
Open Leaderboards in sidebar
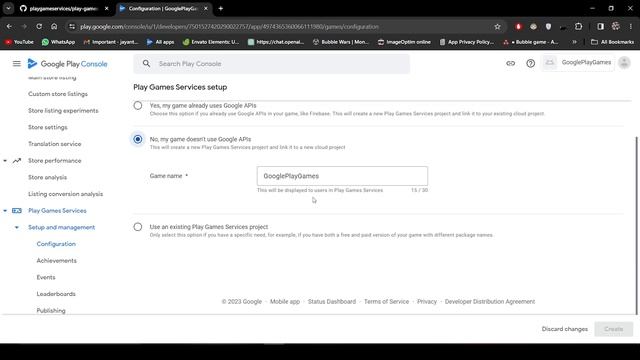click(x=56, y=294)
